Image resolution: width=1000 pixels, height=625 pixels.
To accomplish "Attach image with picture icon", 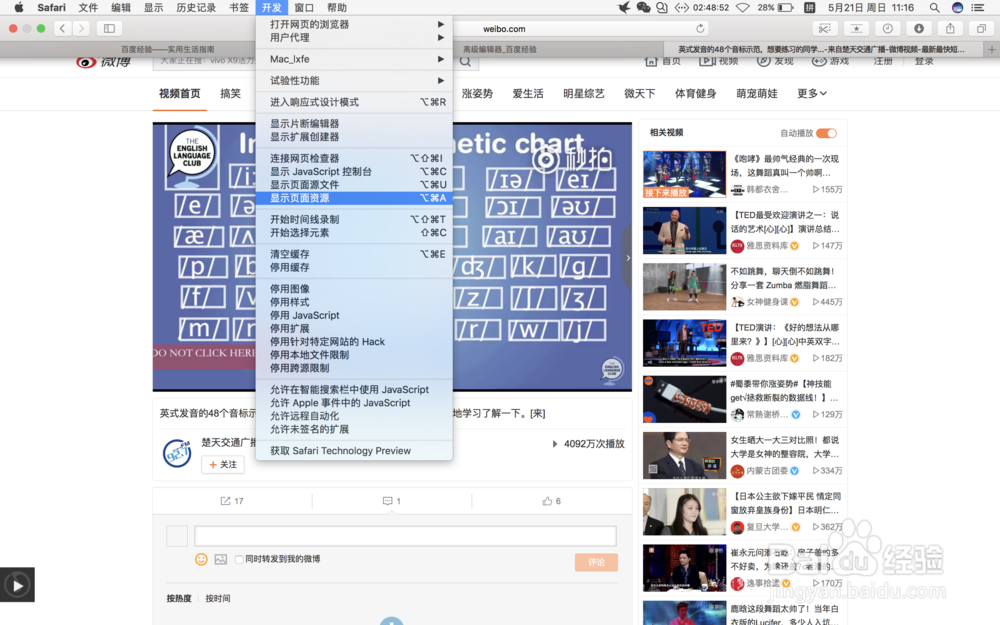I will 221,559.
